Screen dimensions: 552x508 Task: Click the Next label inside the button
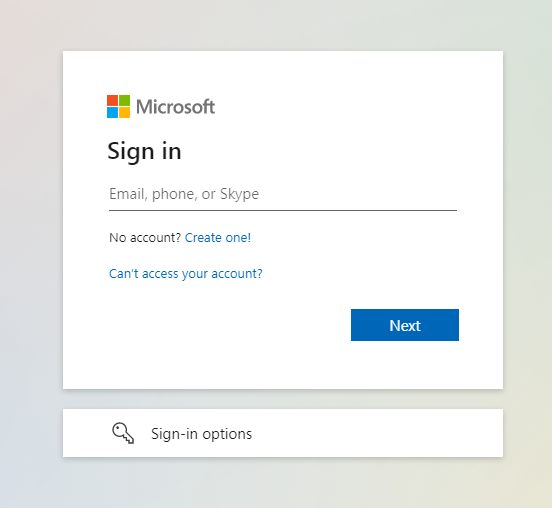pyautogui.click(x=405, y=326)
